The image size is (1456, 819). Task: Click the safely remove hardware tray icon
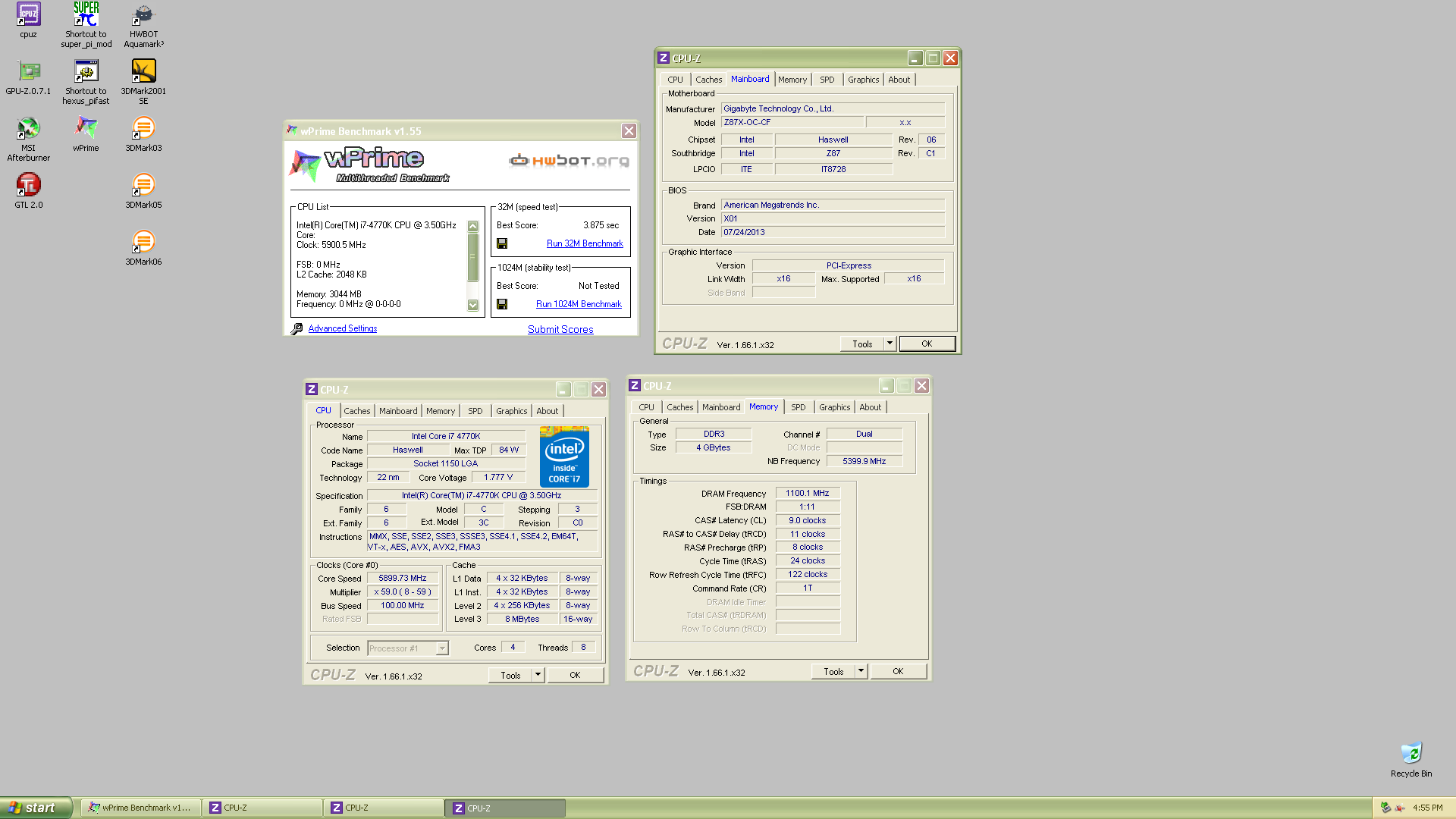coord(1385,808)
